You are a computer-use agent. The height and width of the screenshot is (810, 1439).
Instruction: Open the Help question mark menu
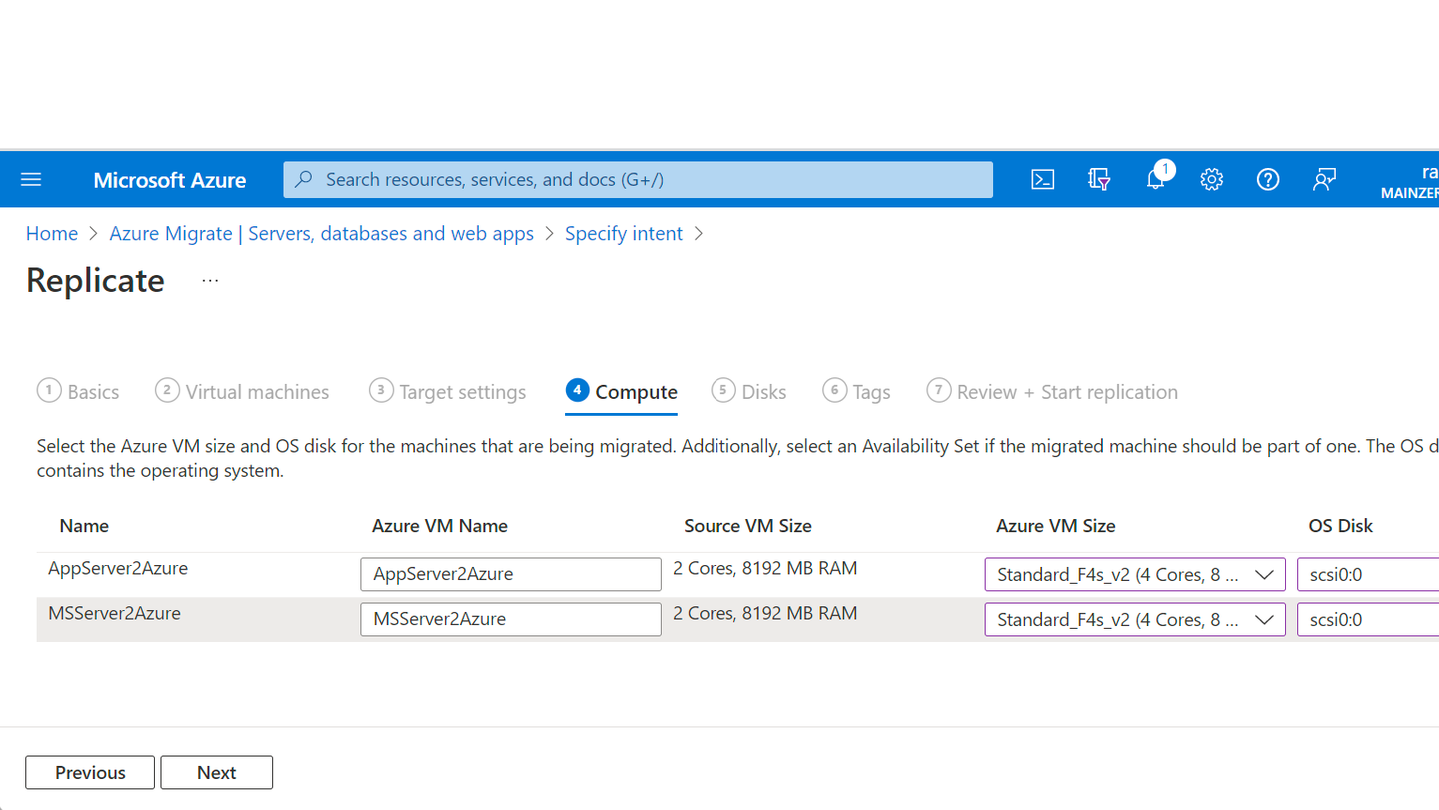point(1268,180)
